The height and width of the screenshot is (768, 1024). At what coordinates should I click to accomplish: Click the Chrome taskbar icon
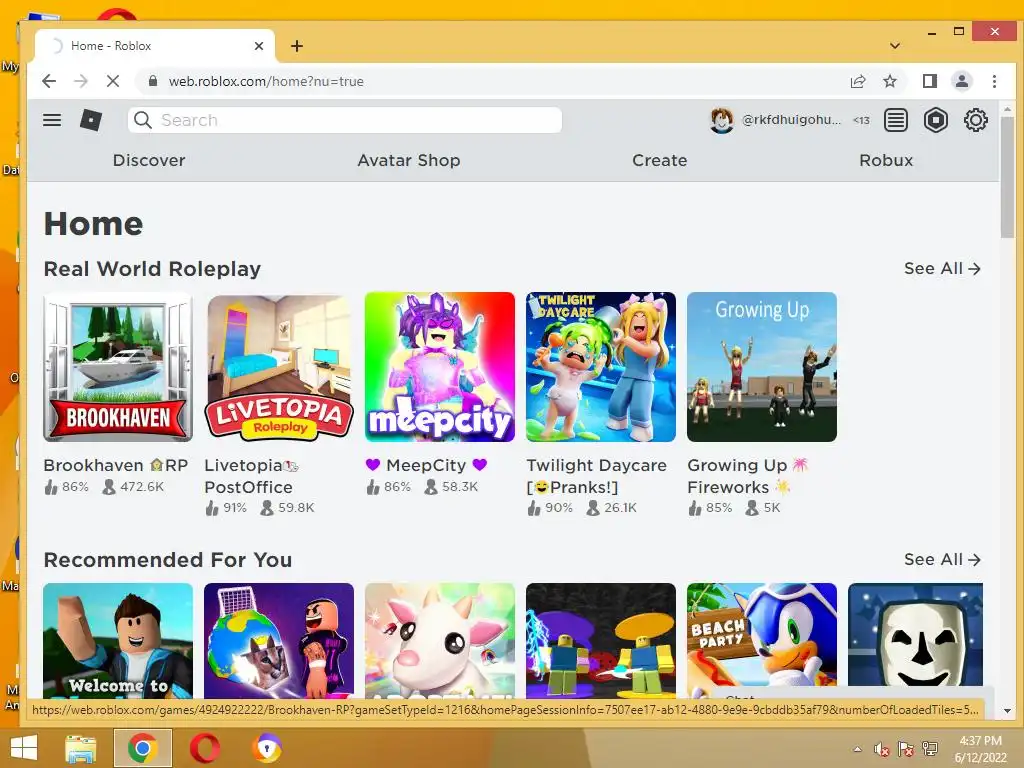point(142,748)
